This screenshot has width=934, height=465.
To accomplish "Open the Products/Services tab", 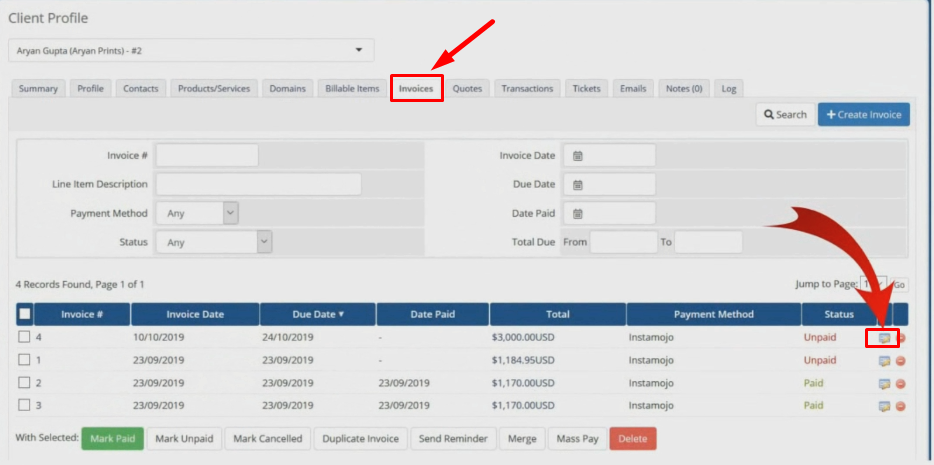I will pos(214,89).
